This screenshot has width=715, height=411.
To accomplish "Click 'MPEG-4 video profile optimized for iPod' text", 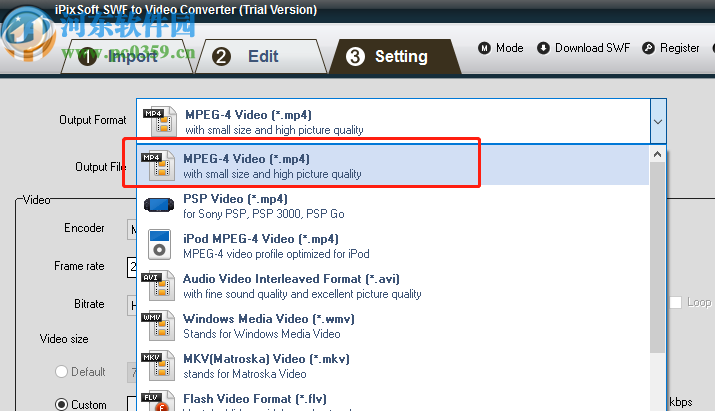I will tap(276, 254).
